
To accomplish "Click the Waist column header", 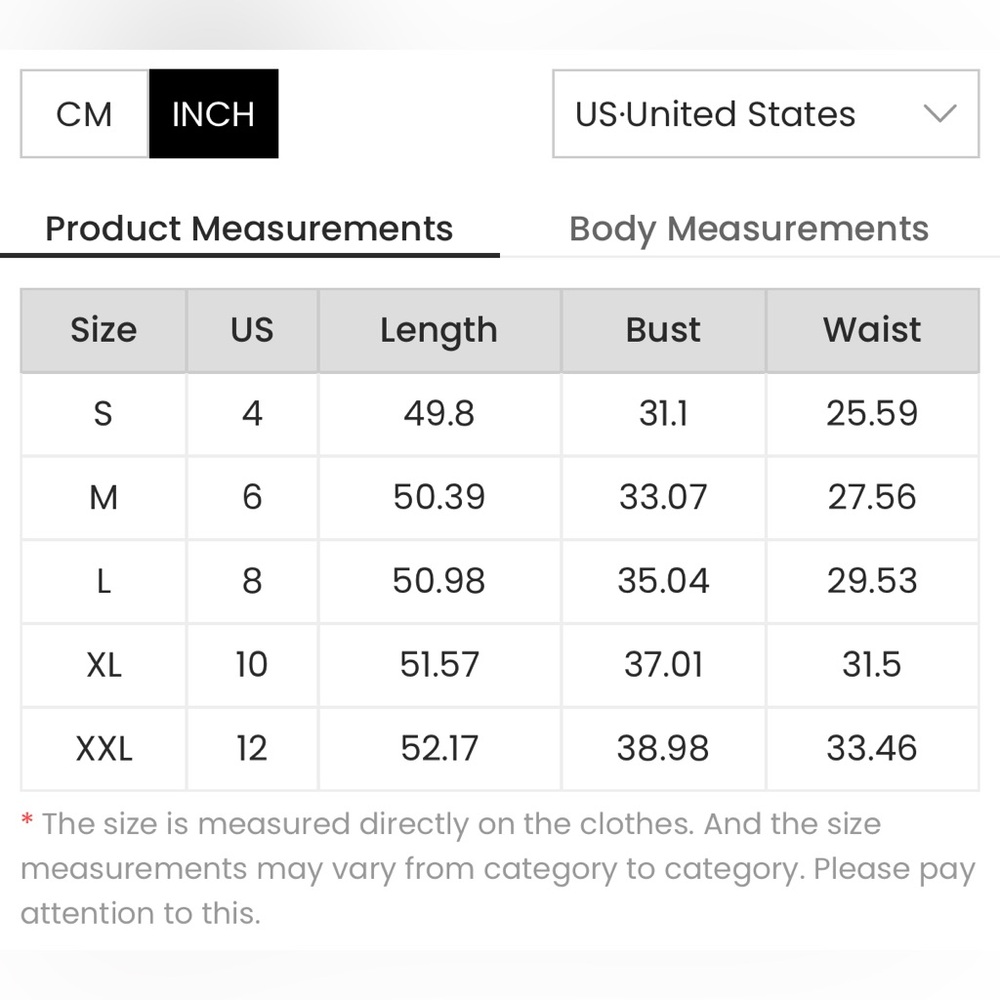I will click(872, 330).
